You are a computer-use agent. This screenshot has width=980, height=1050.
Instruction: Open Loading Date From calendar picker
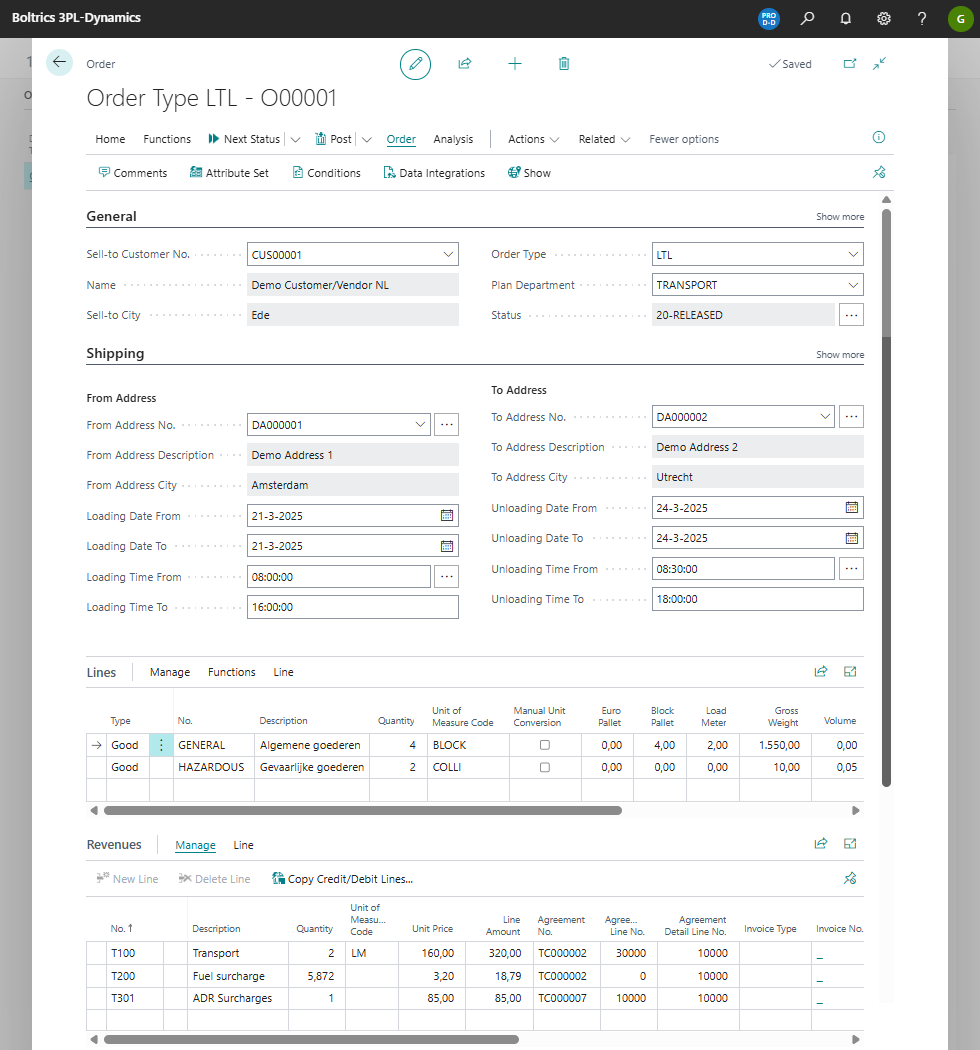(x=447, y=516)
